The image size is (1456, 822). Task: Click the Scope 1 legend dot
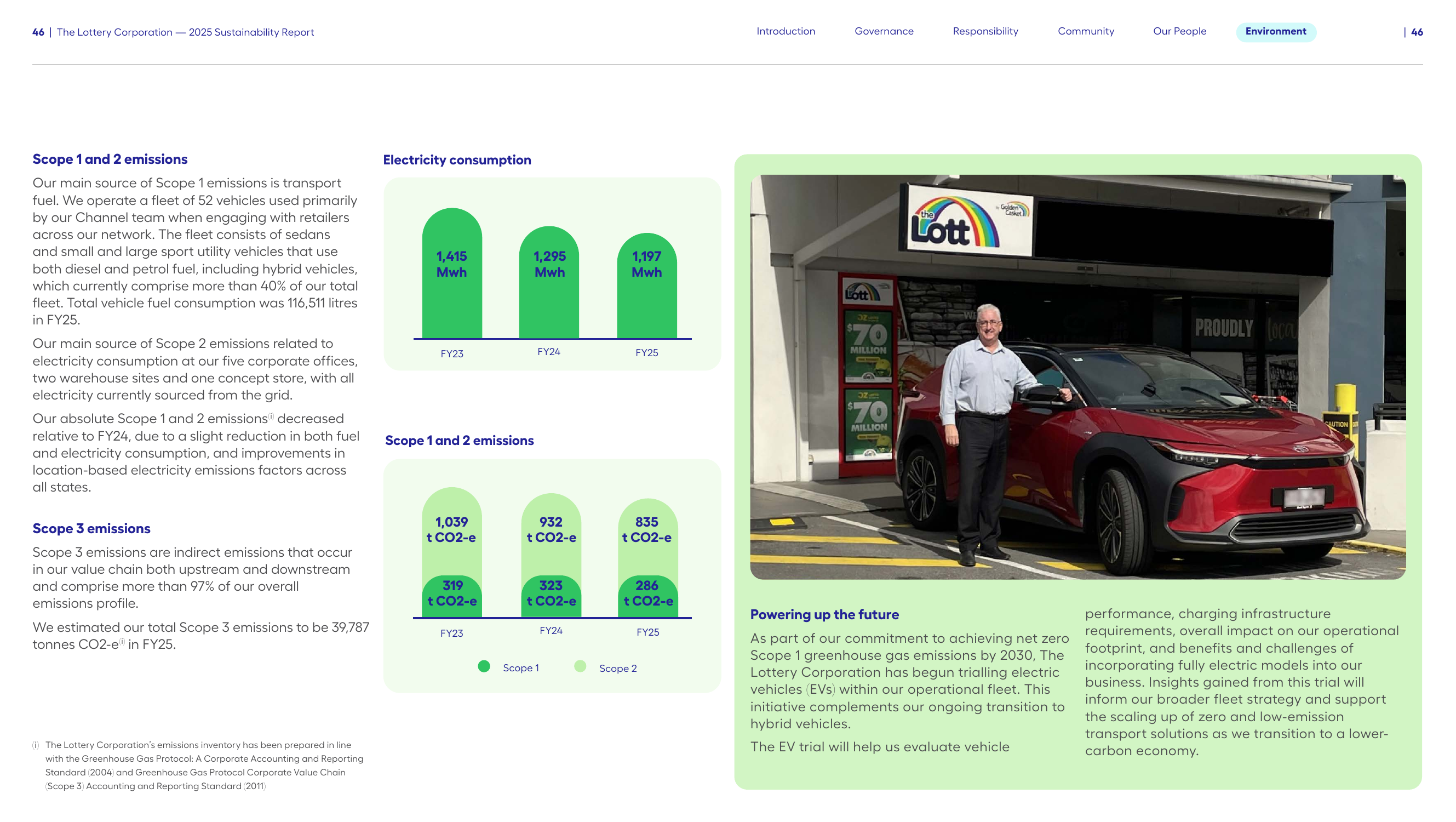point(484,666)
